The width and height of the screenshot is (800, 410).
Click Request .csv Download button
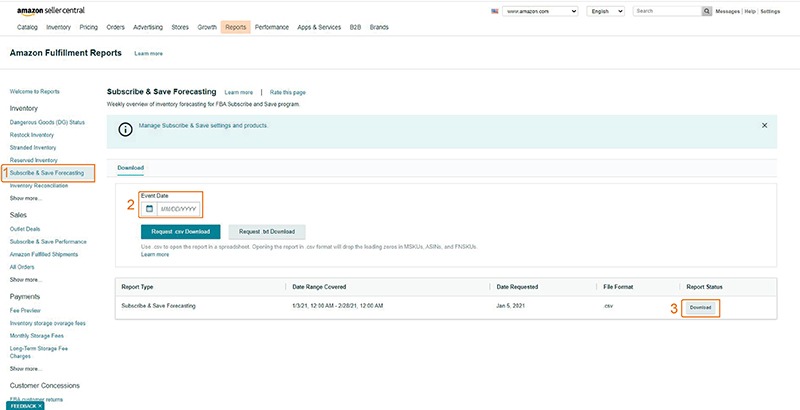181,232
